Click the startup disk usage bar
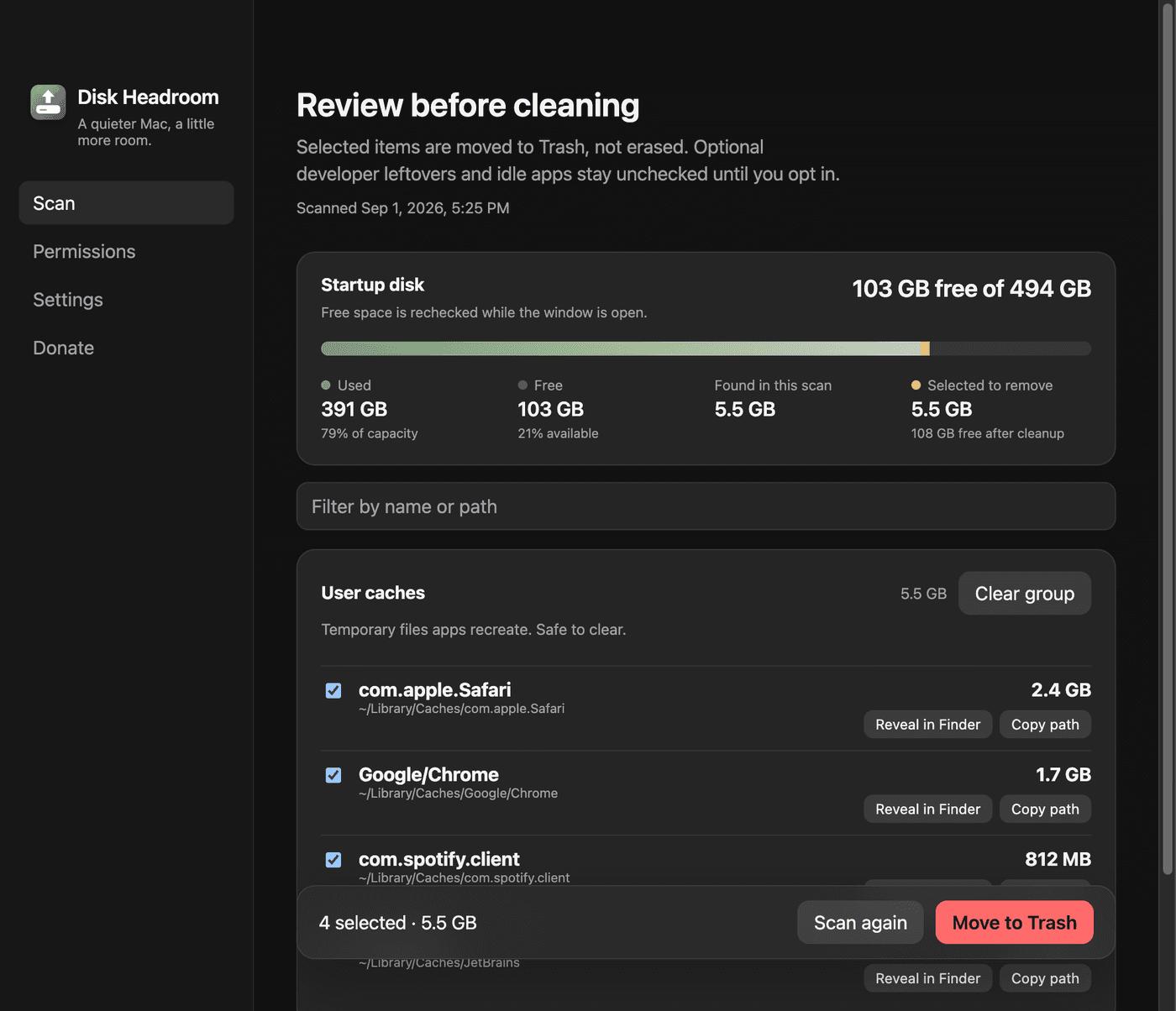 pyautogui.click(x=706, y=348)
